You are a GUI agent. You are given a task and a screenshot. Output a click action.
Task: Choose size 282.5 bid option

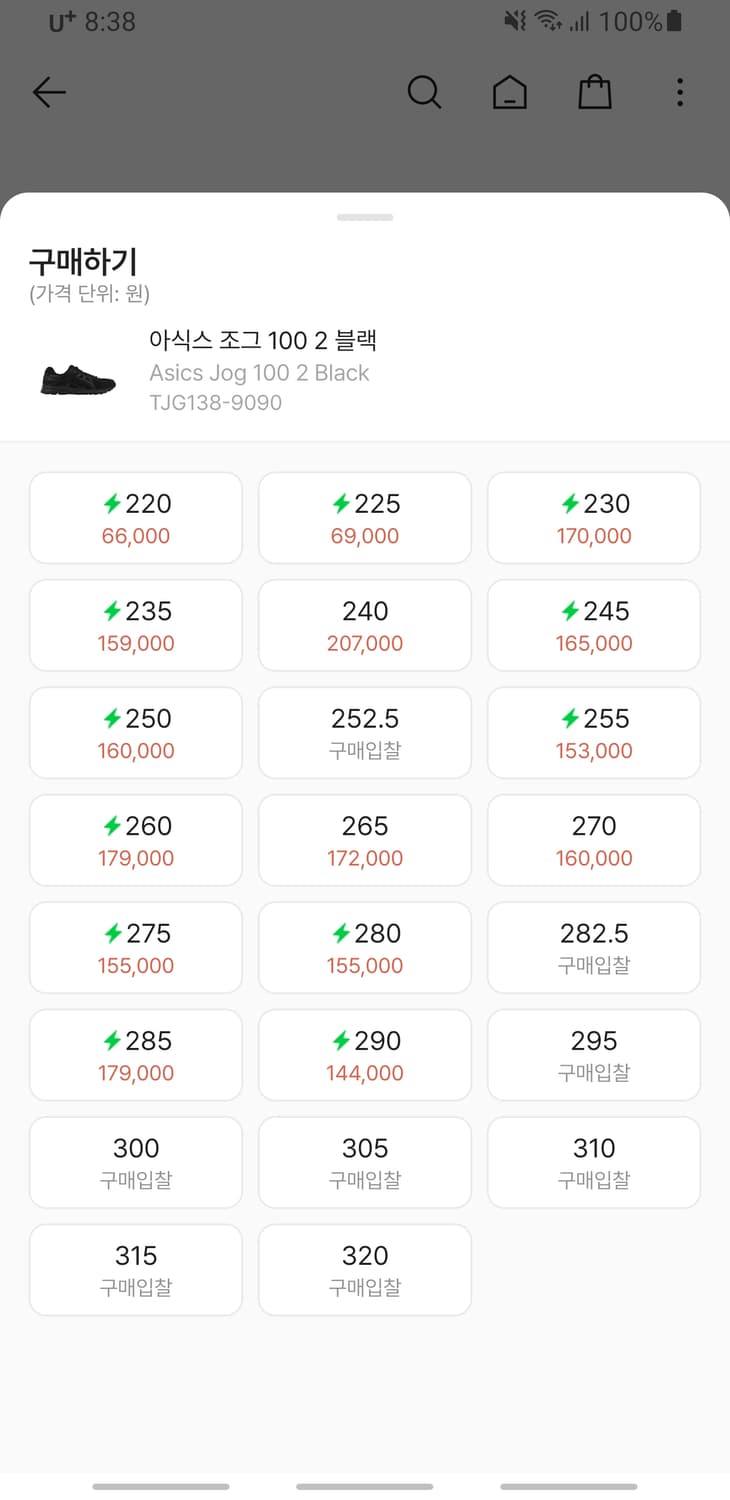pos(594,948)
